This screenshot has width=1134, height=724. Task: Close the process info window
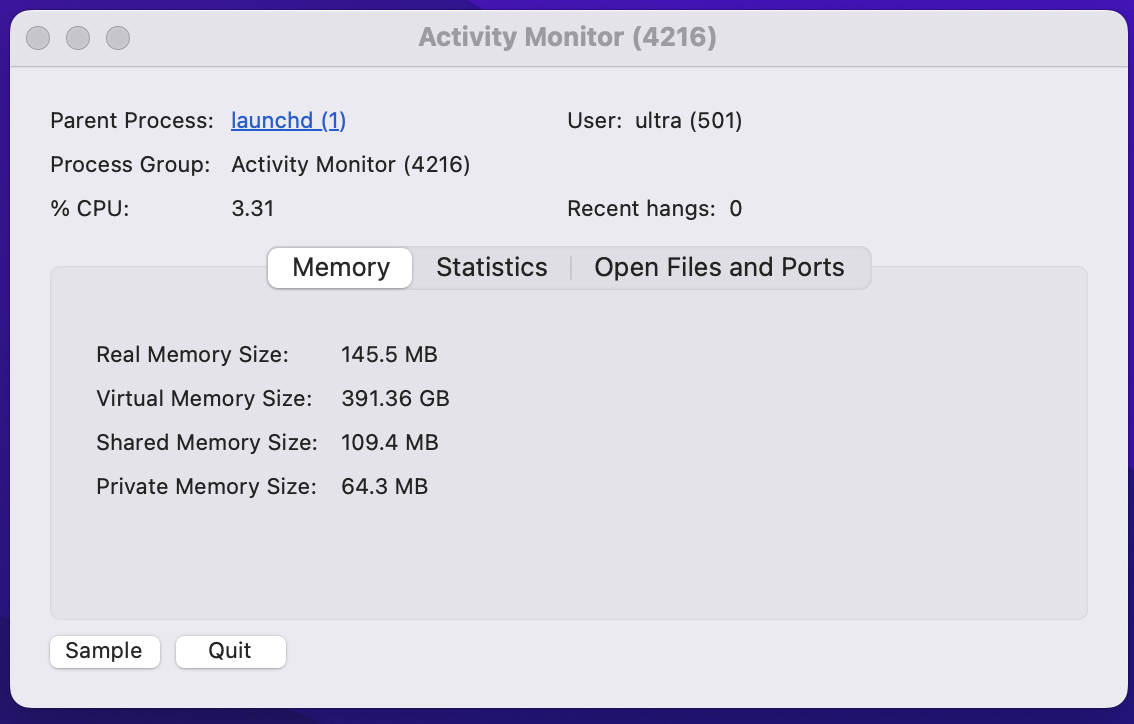(x=38, y=38)
